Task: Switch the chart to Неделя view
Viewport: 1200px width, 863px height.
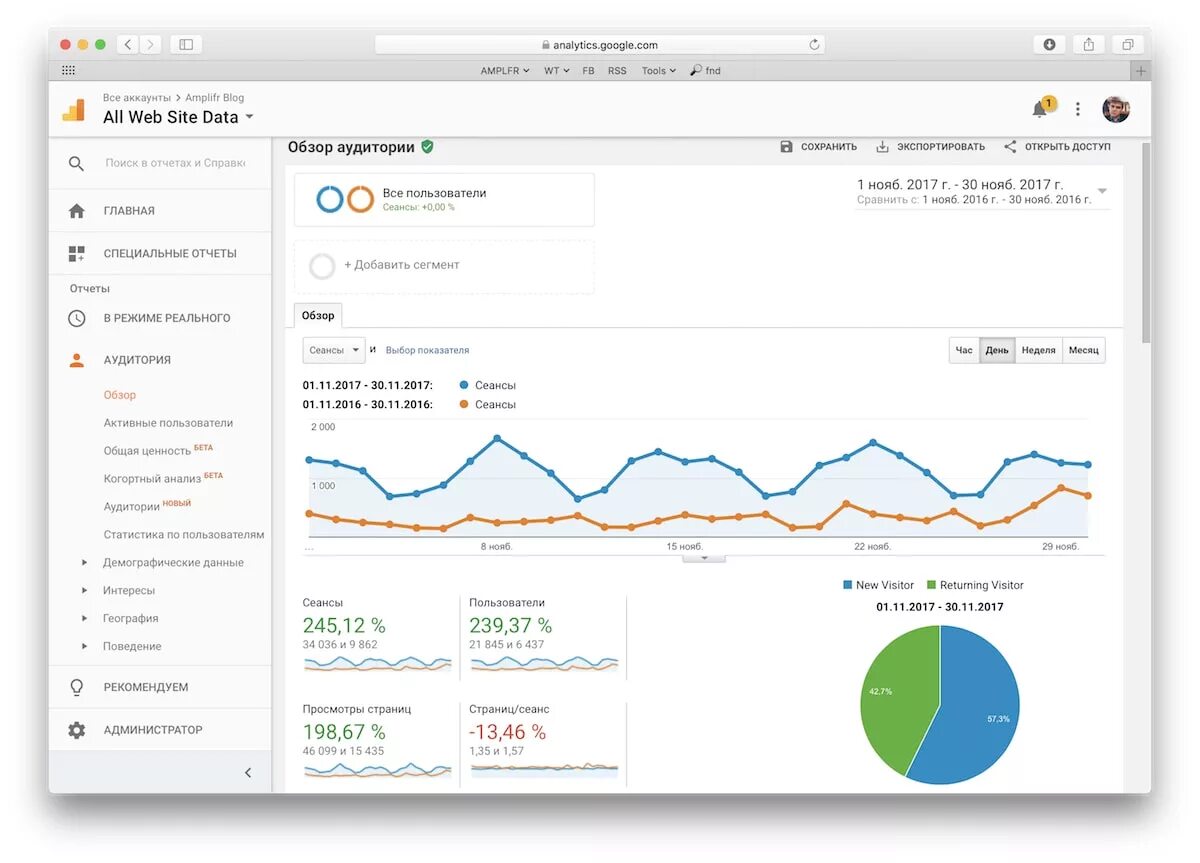Action: (1038, 350)
